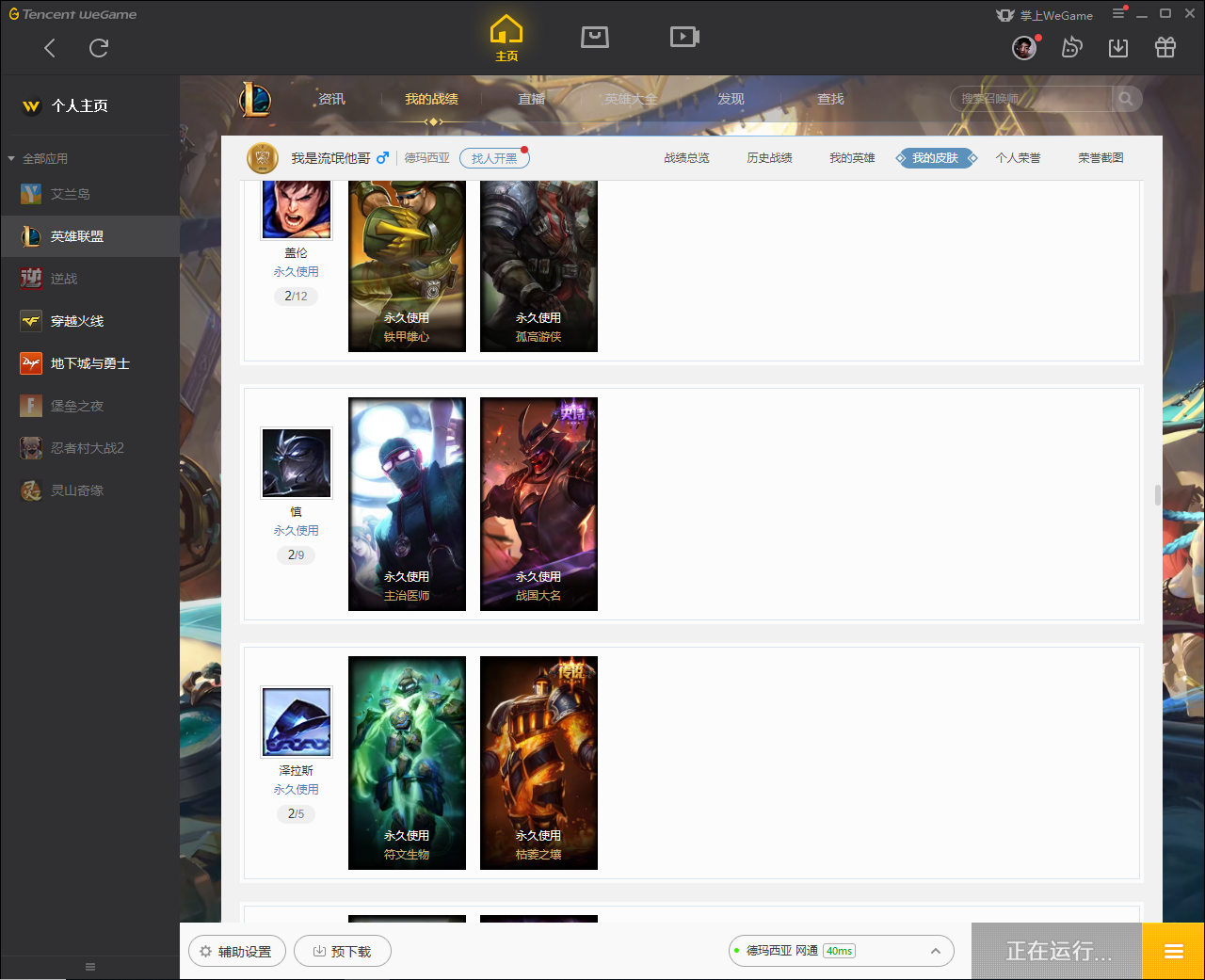The height and width of the screenshot is (980, 1205).
Task: Refresh the page with the reload icon
Action: point(99,48)
